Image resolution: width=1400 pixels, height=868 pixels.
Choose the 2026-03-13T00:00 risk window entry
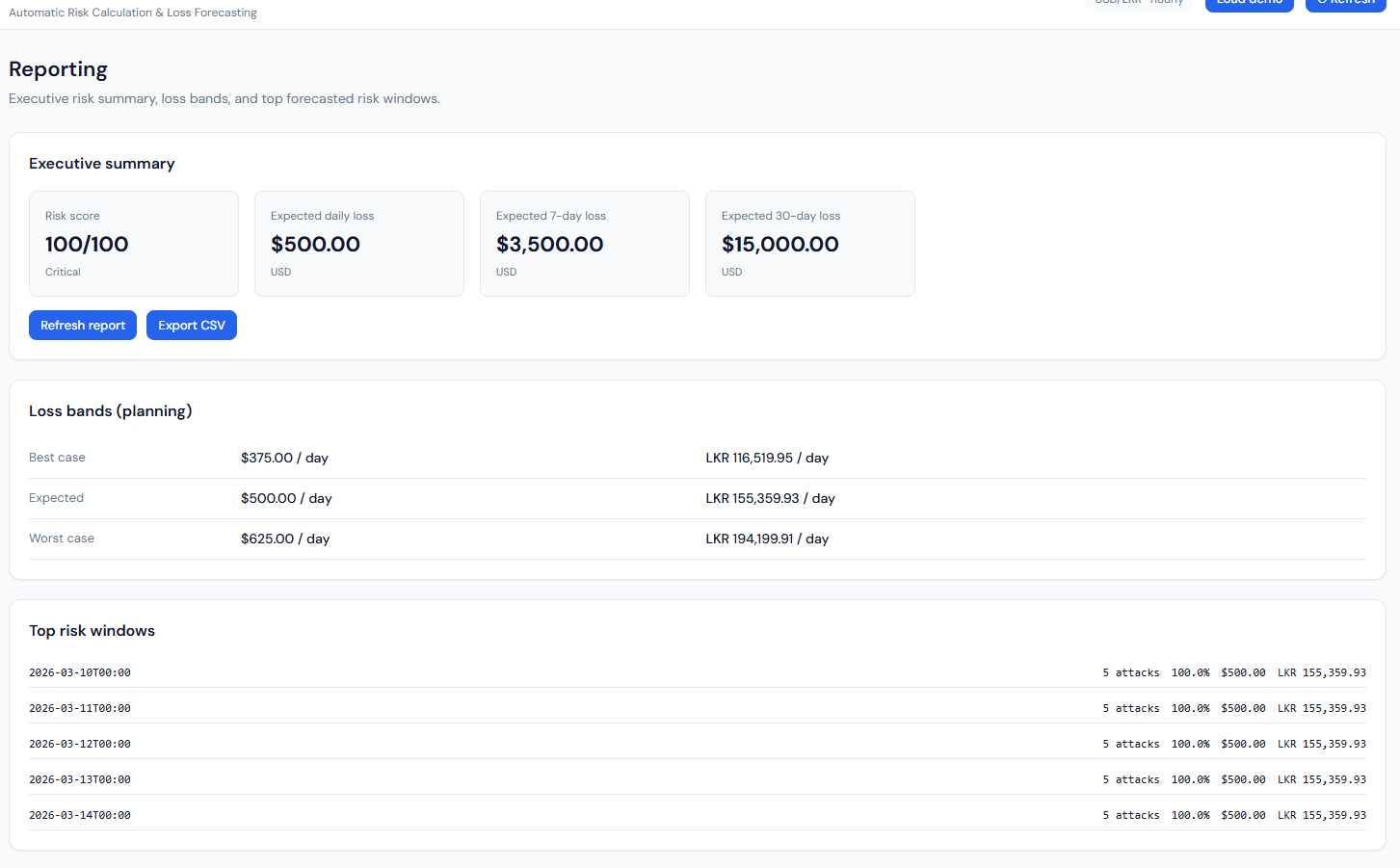point(80,779)
